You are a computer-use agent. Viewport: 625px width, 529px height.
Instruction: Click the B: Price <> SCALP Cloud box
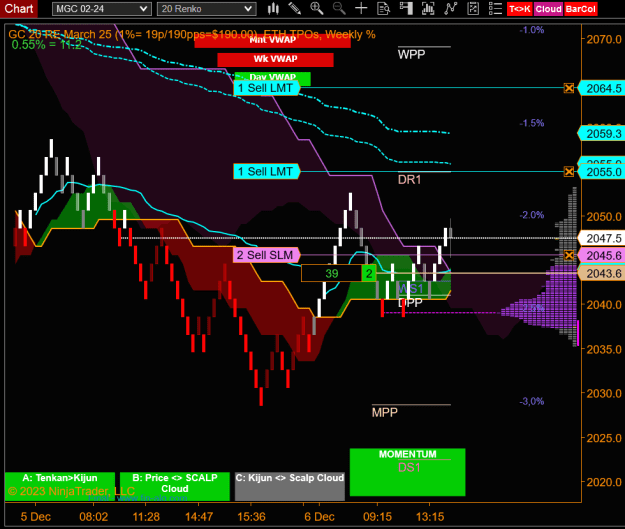click(175, 486)
